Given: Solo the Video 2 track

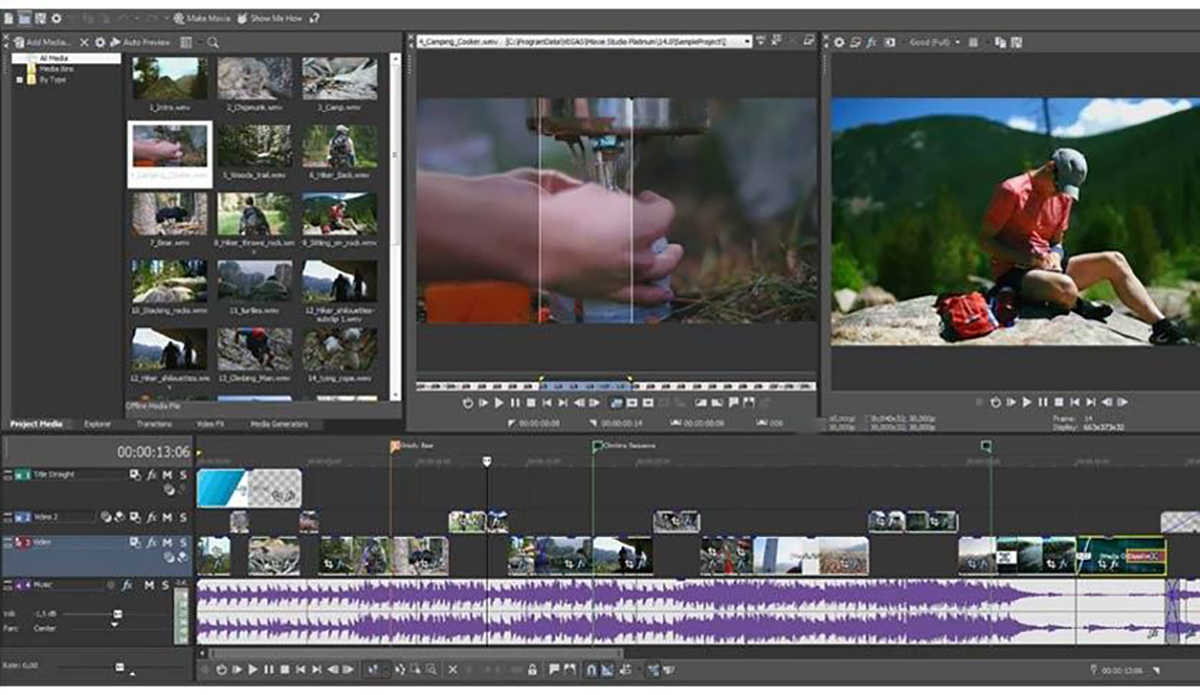Looking at the screenshot, I should (x=183, y=517).
